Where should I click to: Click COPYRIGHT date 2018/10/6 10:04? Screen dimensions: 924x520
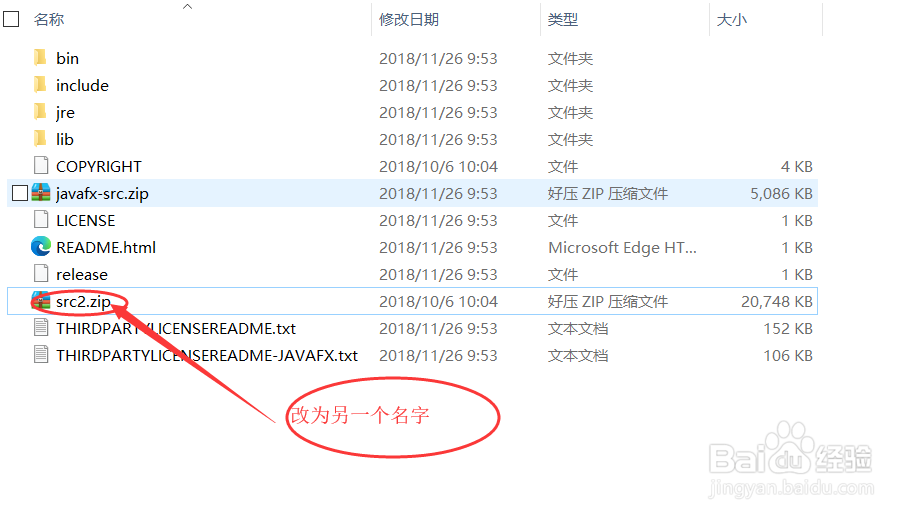(438, 166)
